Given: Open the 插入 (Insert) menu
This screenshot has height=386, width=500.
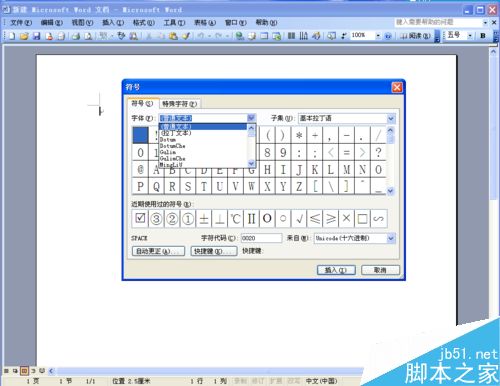Looking at the screenshot, I should (x=113, y=23).
